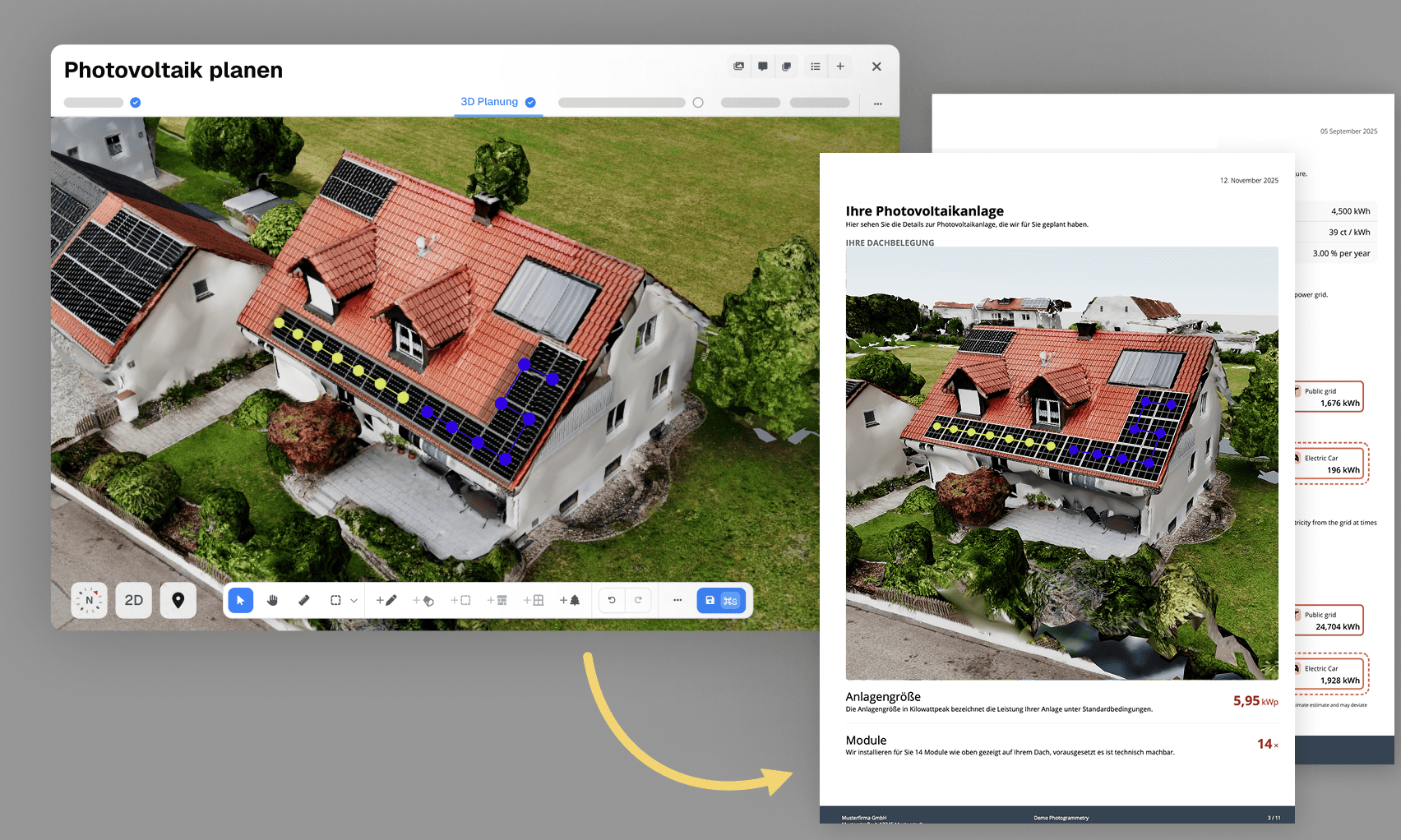Switch to the 3D Planung tab
1401x840 pixels.
[490, 102]
